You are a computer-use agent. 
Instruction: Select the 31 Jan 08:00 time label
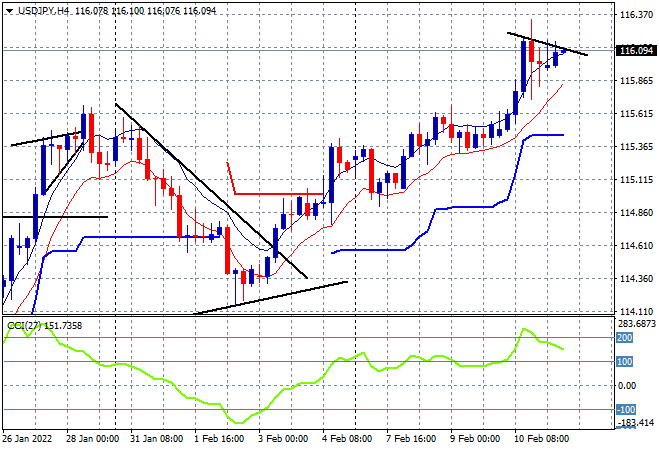click(157, 439)
